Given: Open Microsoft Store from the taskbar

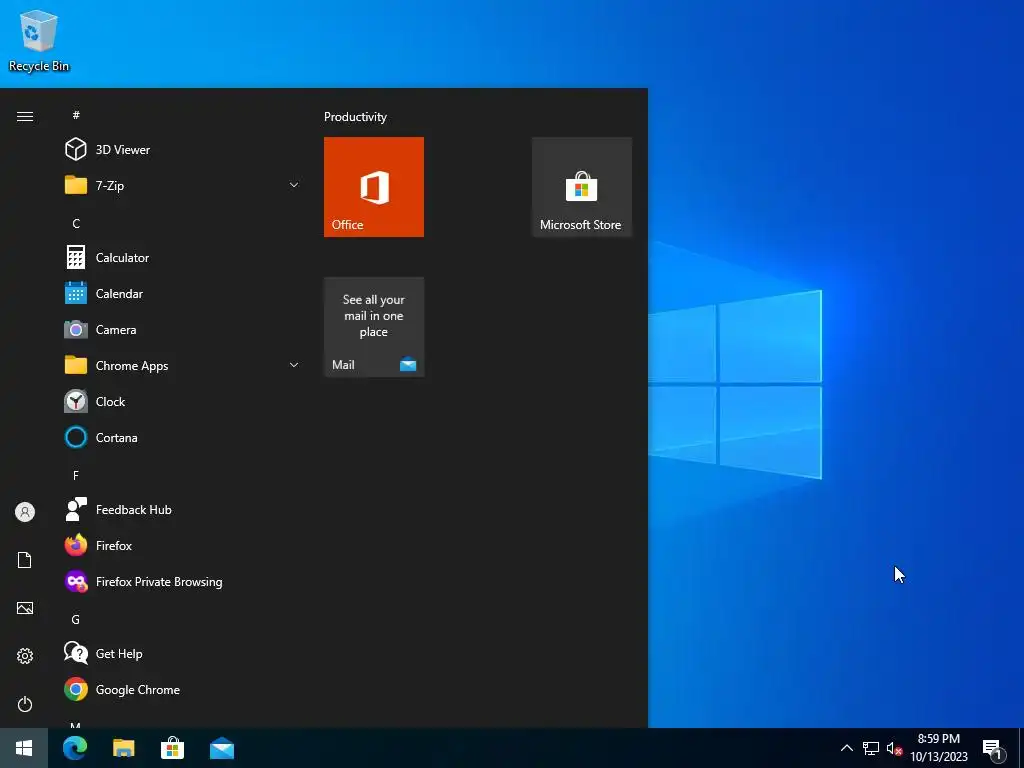Looking at the screenshot, I should coord(172,748).
